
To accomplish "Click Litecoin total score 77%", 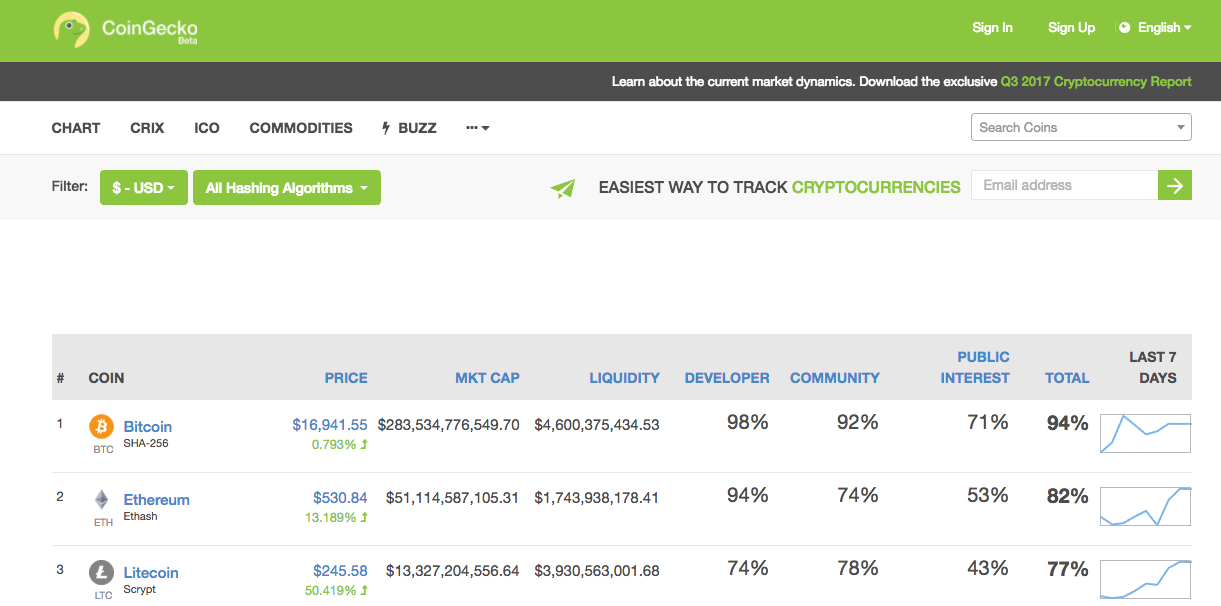I will click(x=1068, y=569).
